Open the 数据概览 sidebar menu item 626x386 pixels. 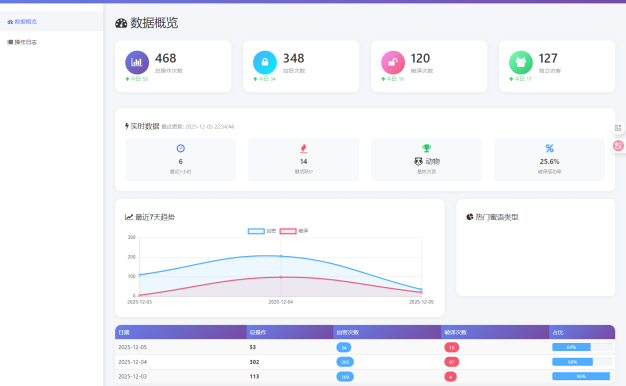click(51, 22)
